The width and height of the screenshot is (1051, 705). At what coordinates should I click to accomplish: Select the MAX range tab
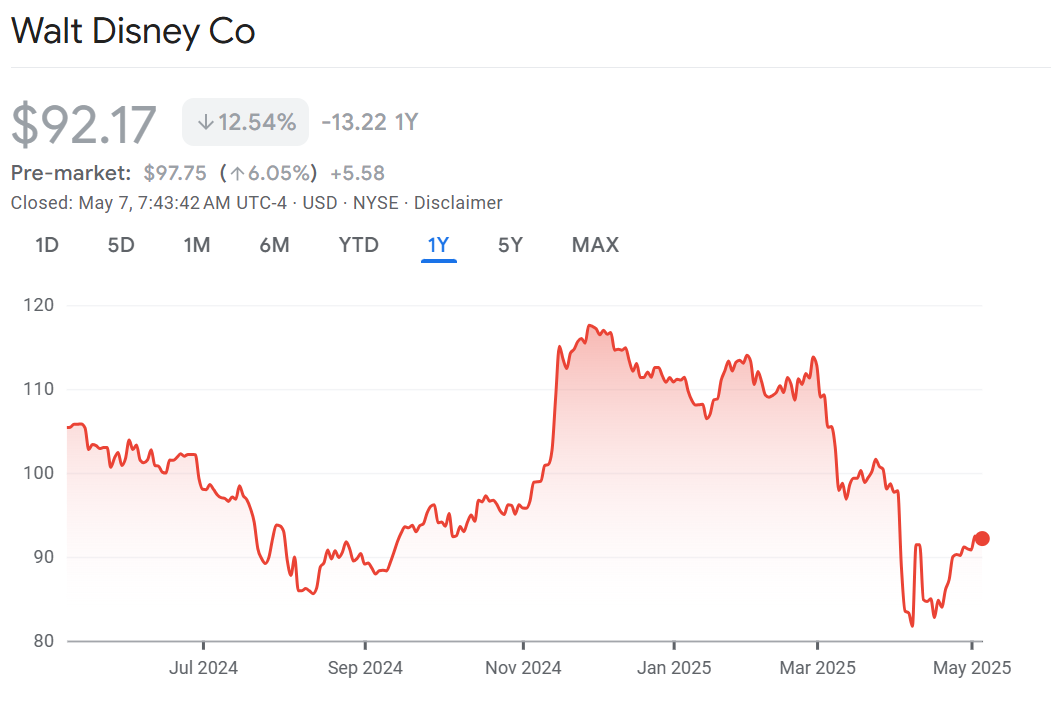(595, 245)
